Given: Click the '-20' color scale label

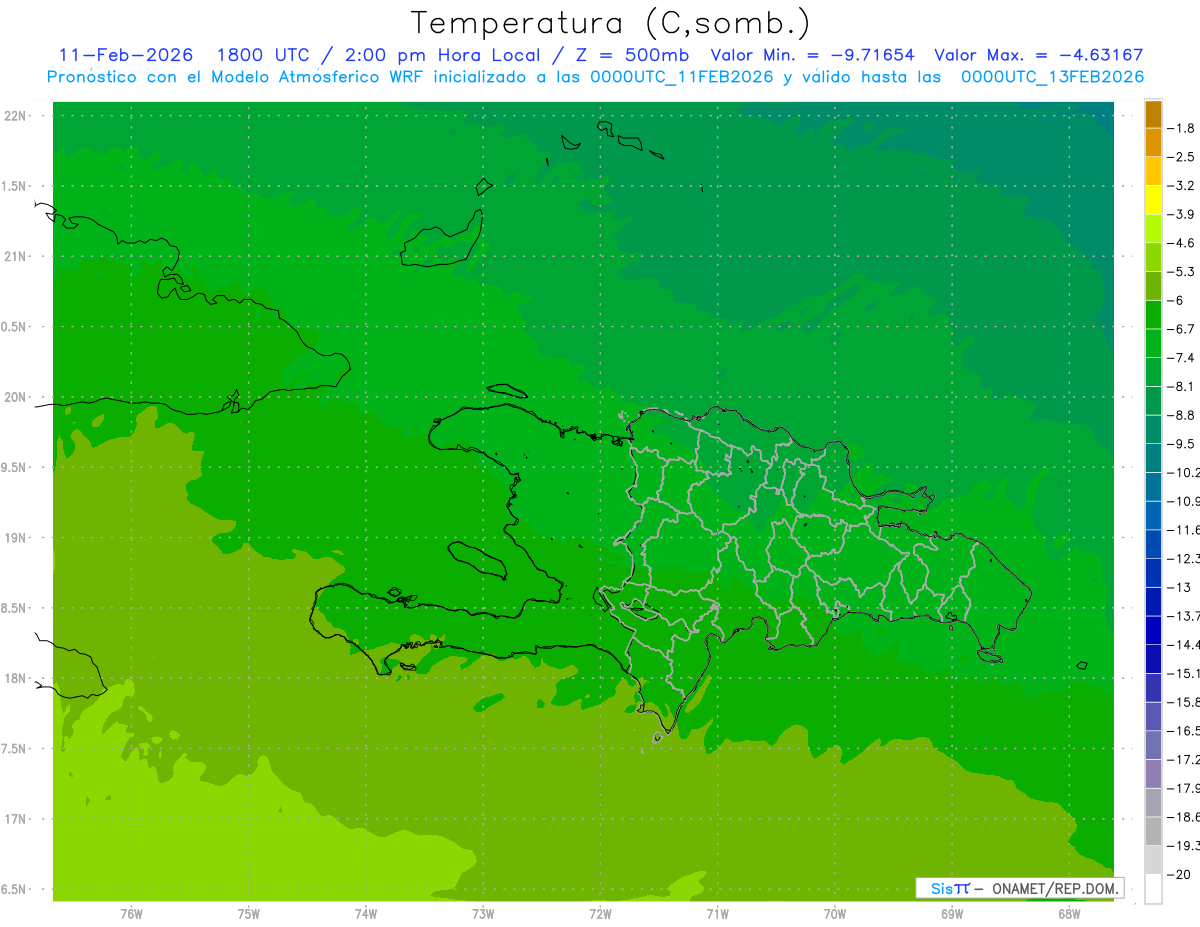Looking at the screenshot, I should [1181, 875].
